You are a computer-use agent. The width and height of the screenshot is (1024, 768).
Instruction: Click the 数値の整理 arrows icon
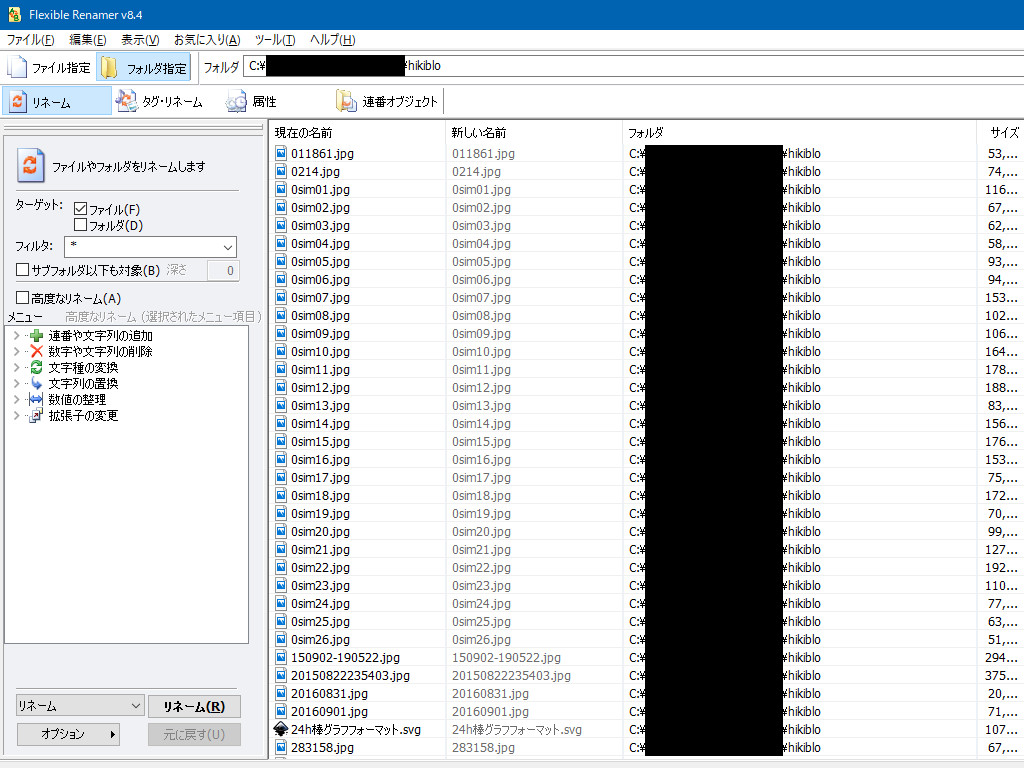[x=37, y=400]
